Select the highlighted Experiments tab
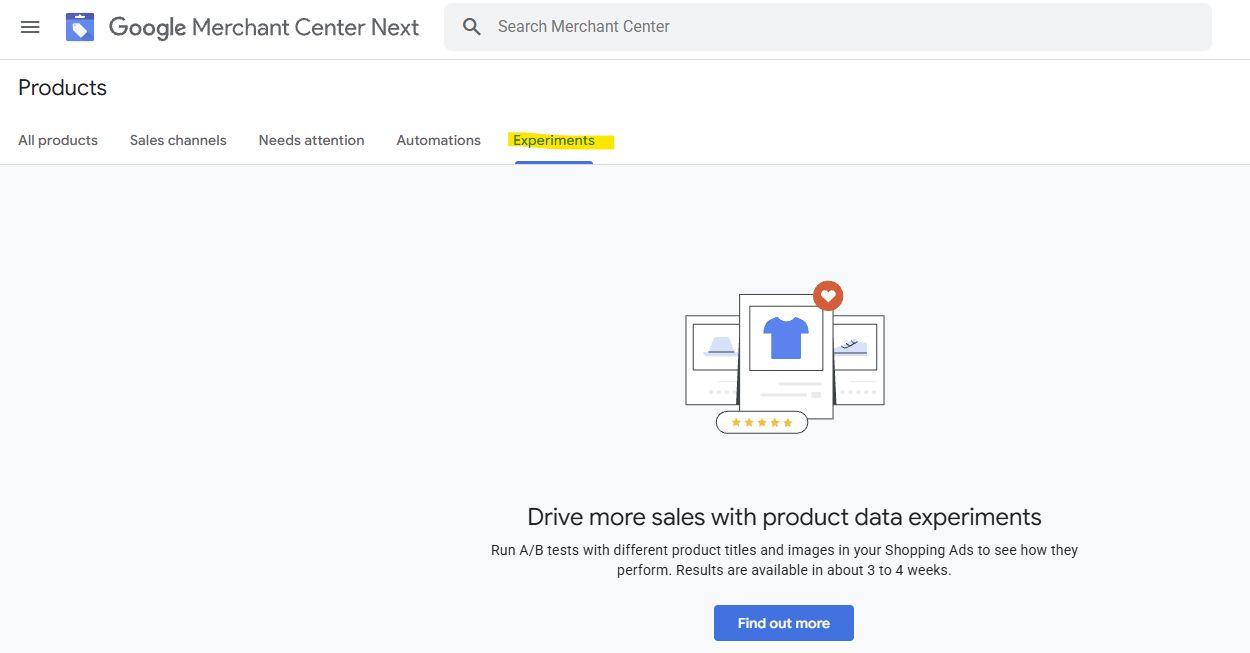Viewport: 1250px width, 653px height. 554,140
